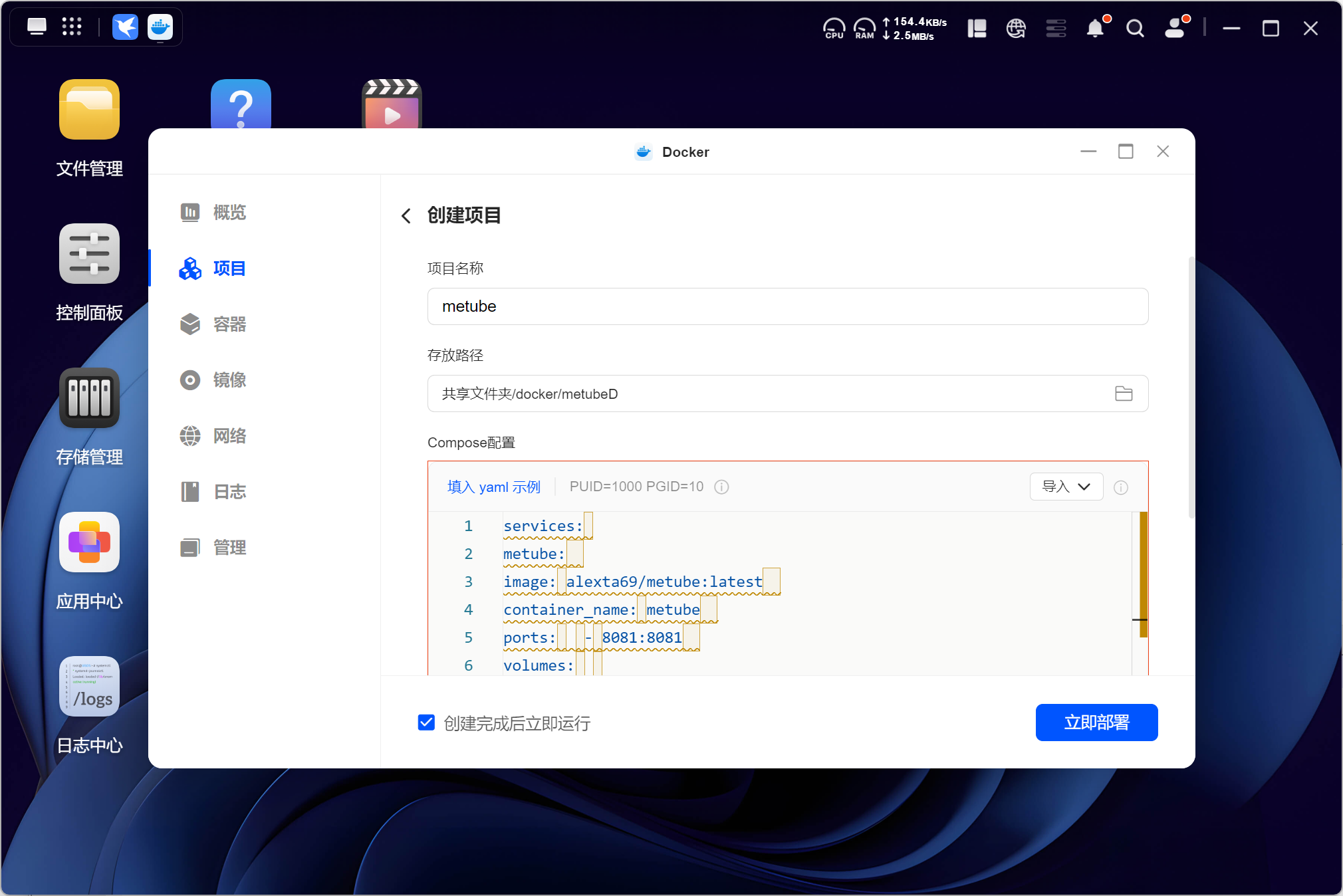Open the folder browse icon in 存放路径

1124,393
